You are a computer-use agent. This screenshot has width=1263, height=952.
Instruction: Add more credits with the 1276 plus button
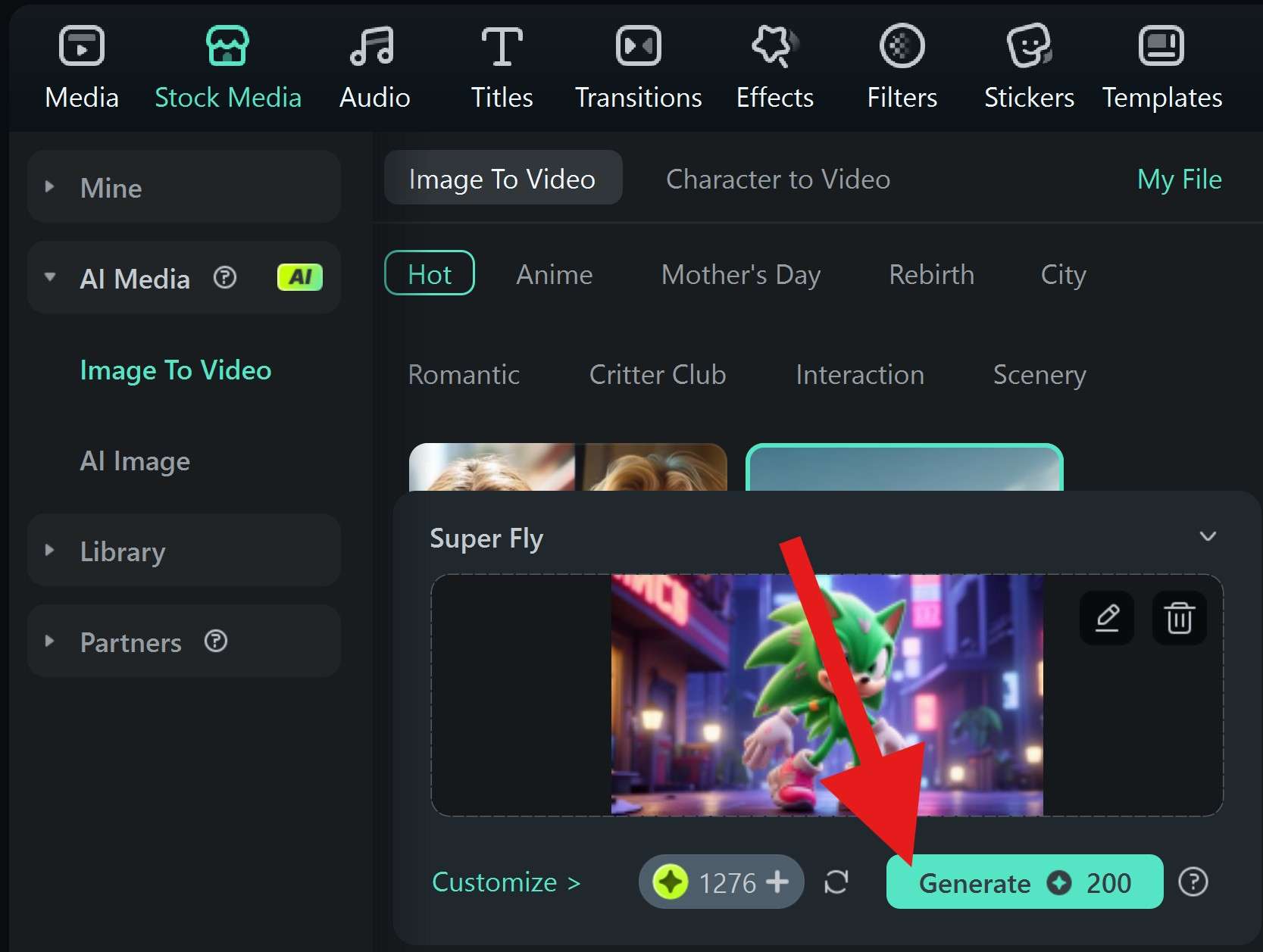[777, 882]
